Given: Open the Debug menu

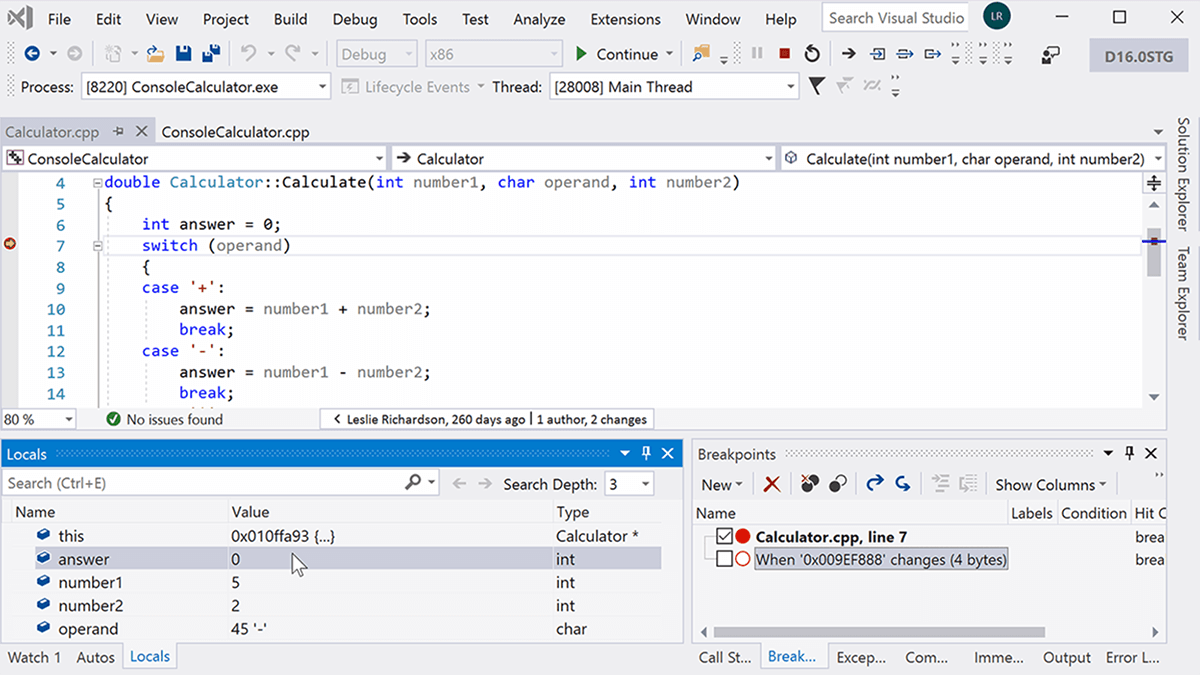Looking at the screenshot, I should (x=354, y=19).
